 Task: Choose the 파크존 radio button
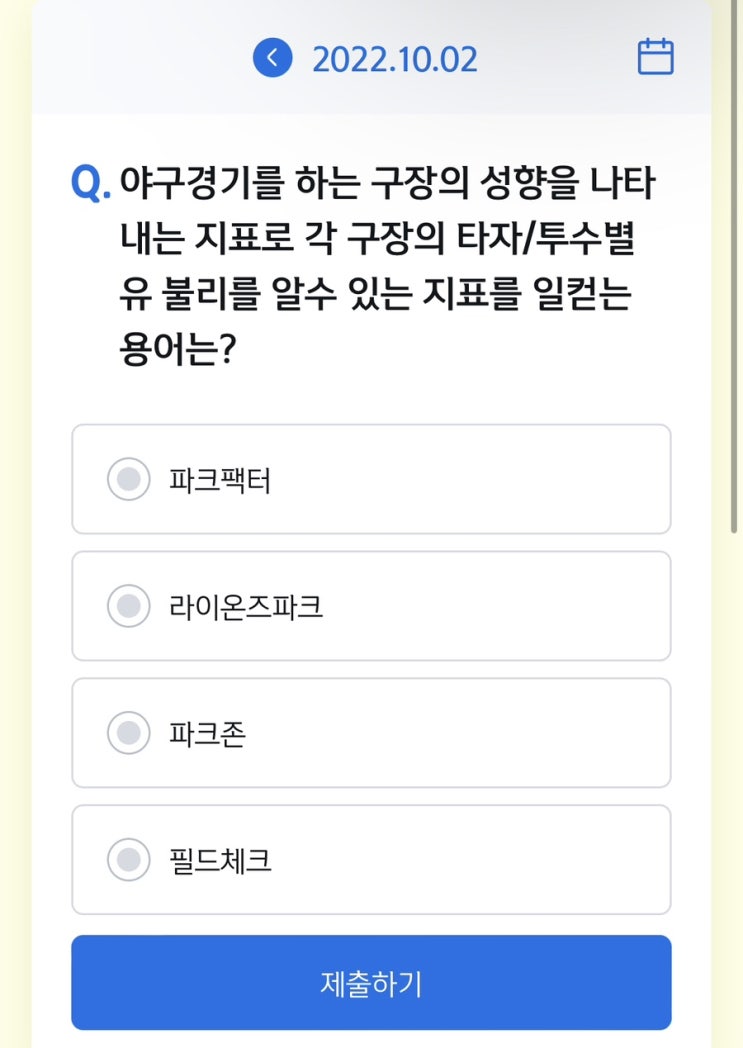(x=128, y=734)
